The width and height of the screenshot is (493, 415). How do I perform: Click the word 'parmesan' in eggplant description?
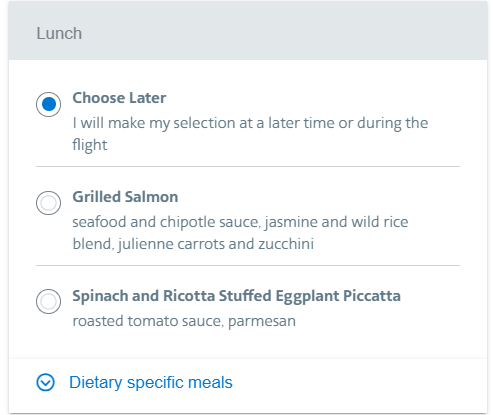pyautogui.click(x=262, y=321)
